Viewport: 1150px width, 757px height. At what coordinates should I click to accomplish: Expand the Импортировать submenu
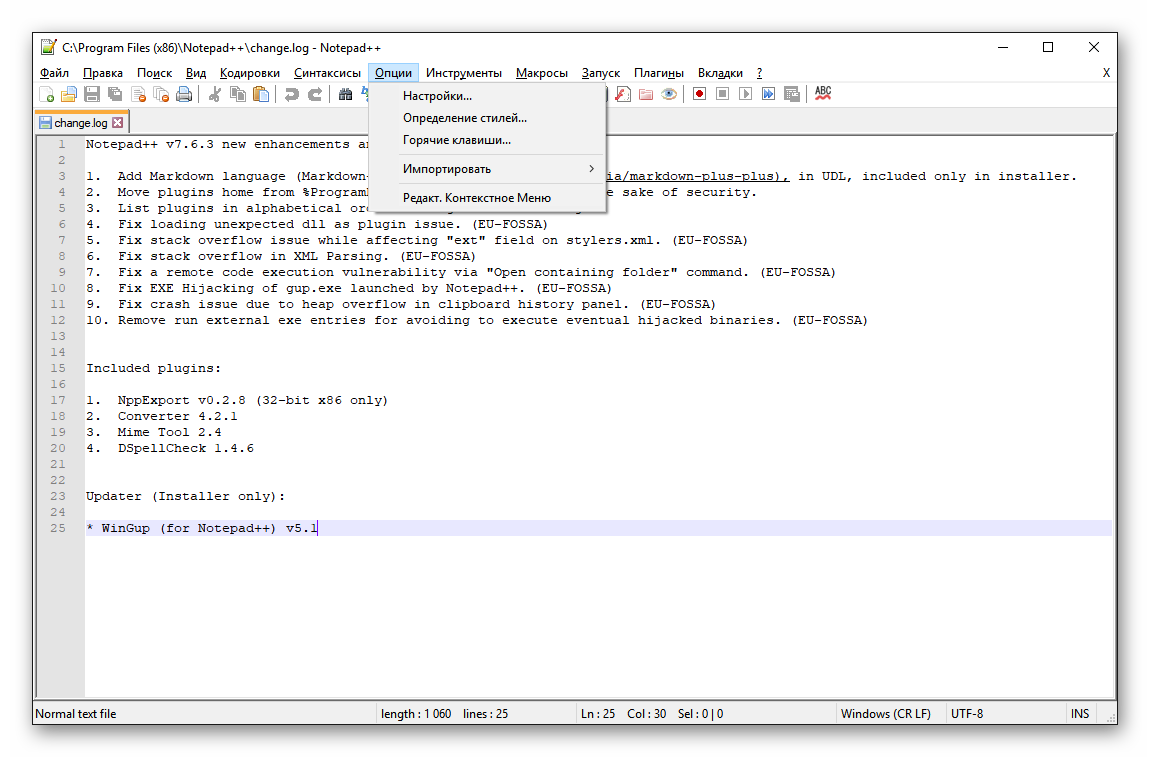pyautogui.click(x=490, y=169)
